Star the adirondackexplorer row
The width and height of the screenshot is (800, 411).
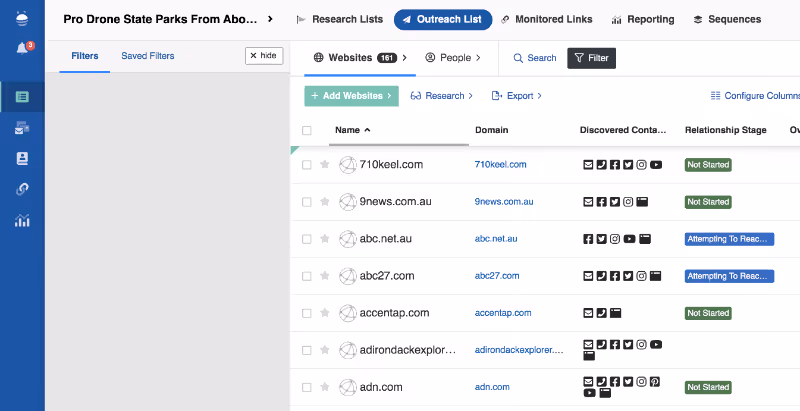(324, 350)
